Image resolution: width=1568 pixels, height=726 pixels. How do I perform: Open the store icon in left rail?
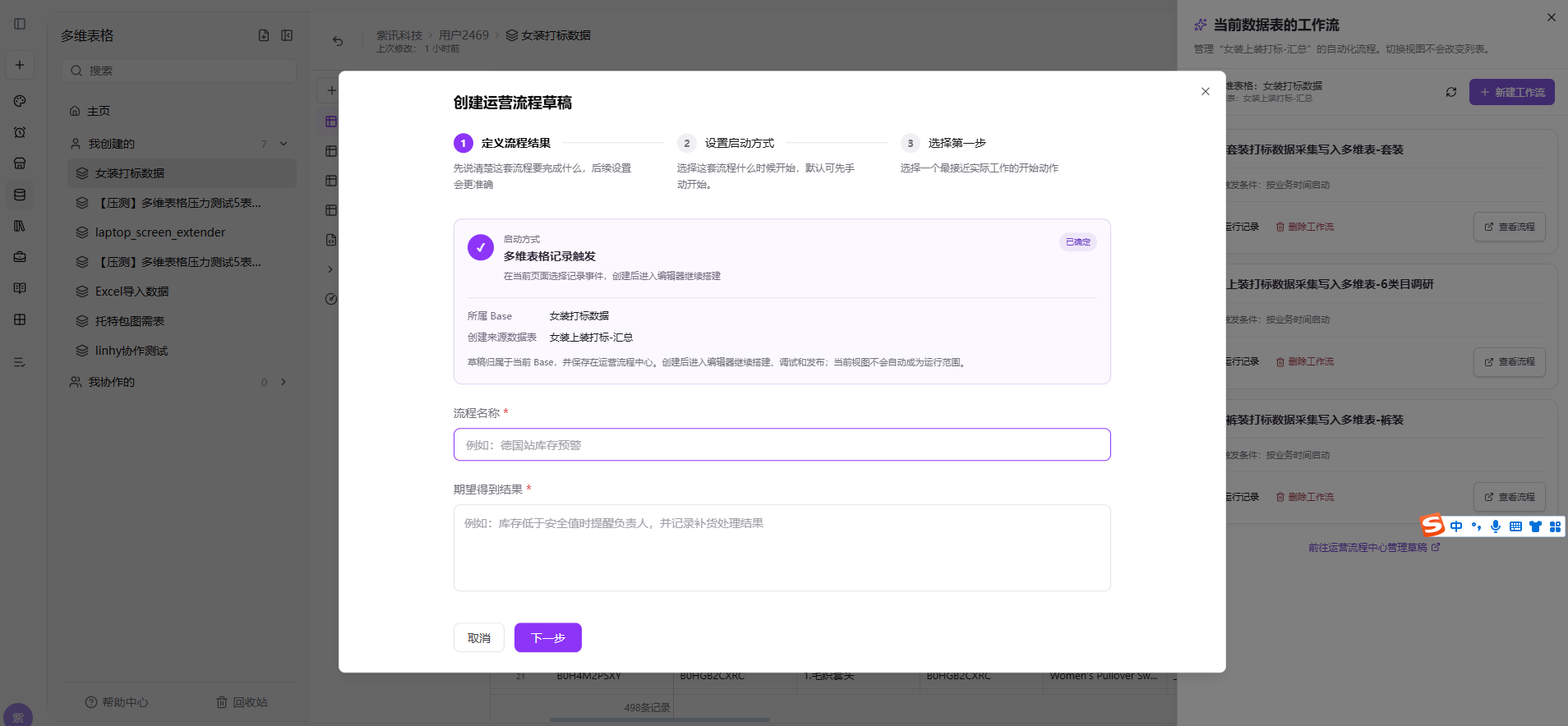(20, 163)
